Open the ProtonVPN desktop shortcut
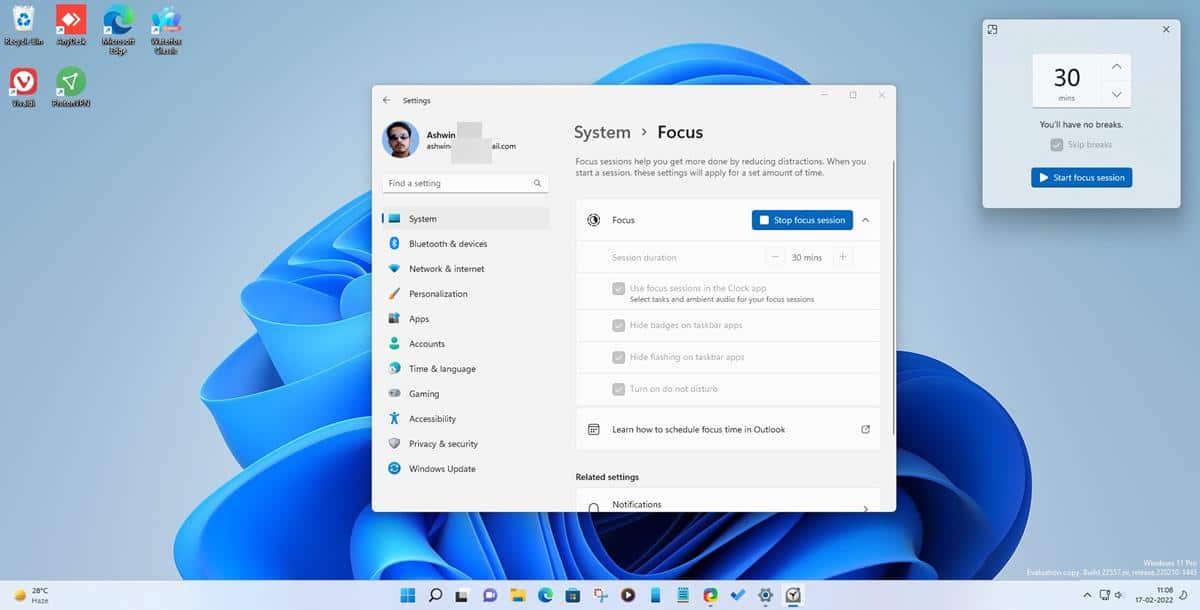 point(71,87)
